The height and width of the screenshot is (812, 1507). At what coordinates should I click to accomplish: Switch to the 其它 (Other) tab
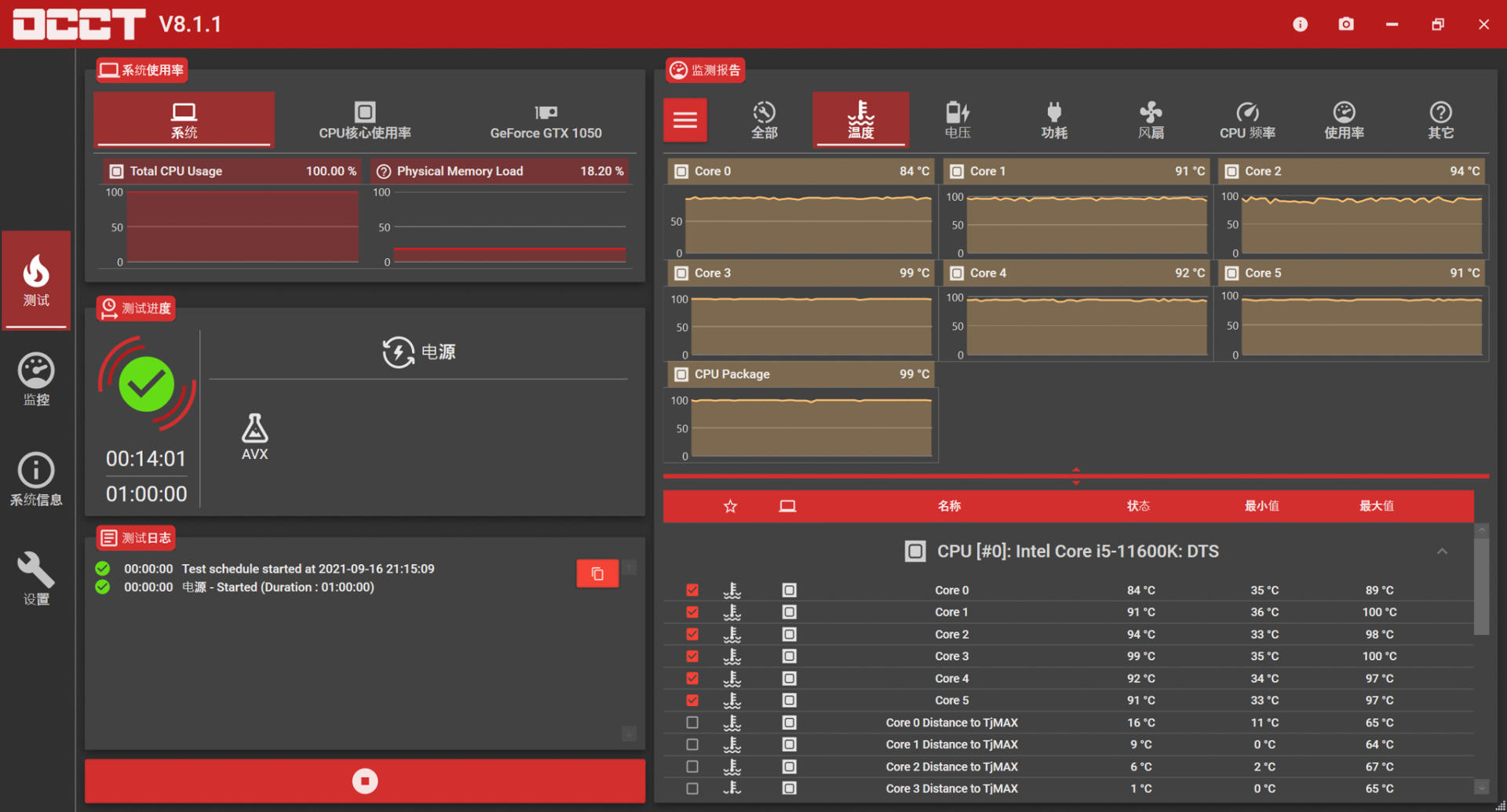point(1440,120)
